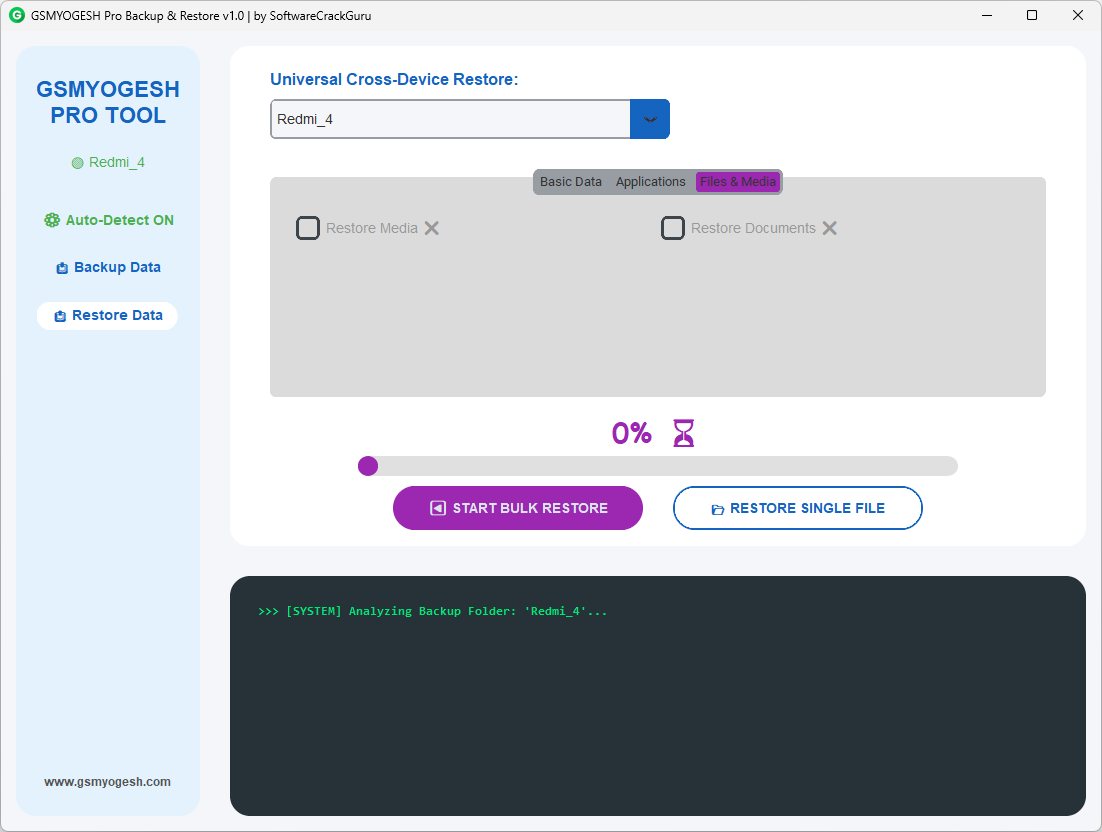Image resolution: width=1102 pixels, height=832 pixels.
Task: Open the Redmi_4 combo box field
Action: [x=450, y=119]
